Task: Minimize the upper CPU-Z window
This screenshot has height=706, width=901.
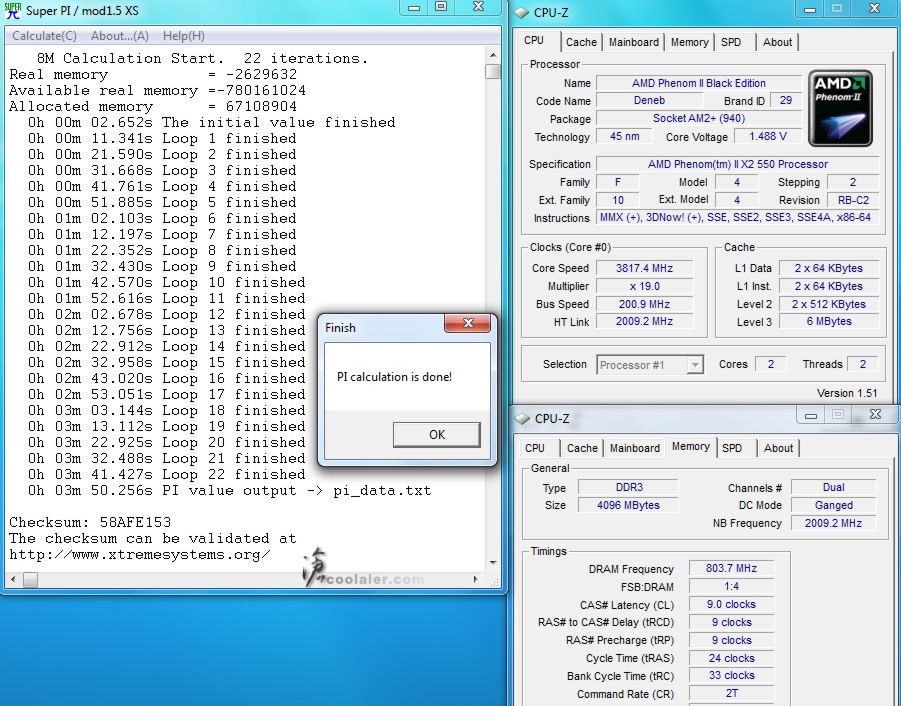Action: 810,9
